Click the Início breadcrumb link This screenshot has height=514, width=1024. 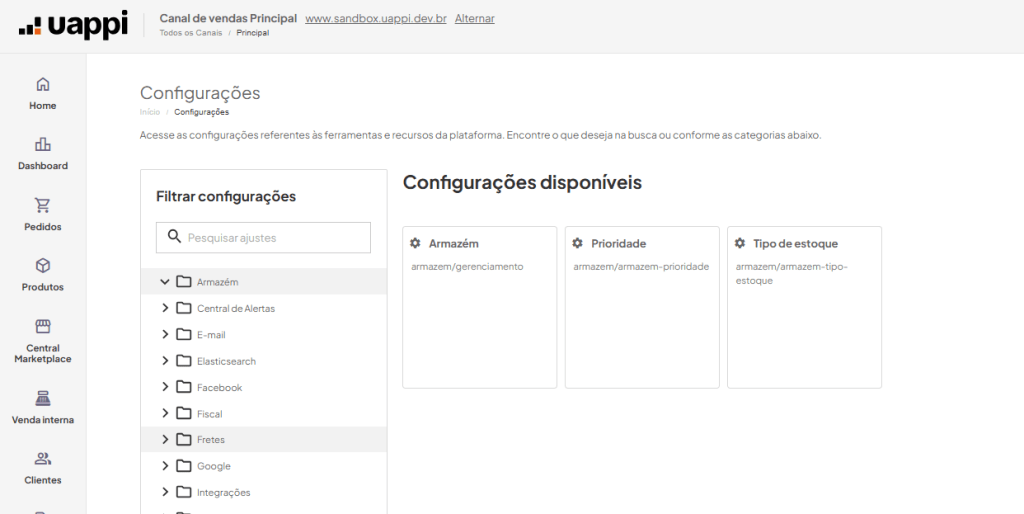click(150, 112)
